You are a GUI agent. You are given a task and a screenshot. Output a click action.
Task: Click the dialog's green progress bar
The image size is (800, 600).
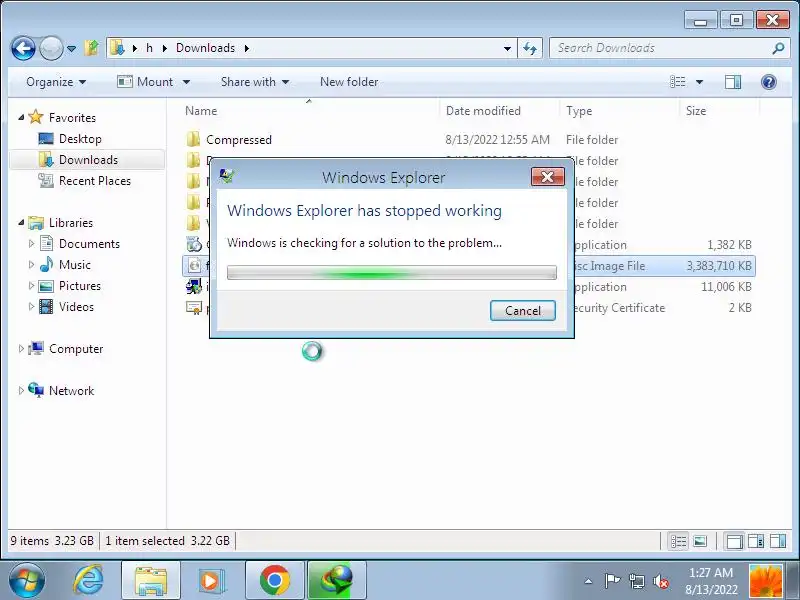tap(391, 272)
